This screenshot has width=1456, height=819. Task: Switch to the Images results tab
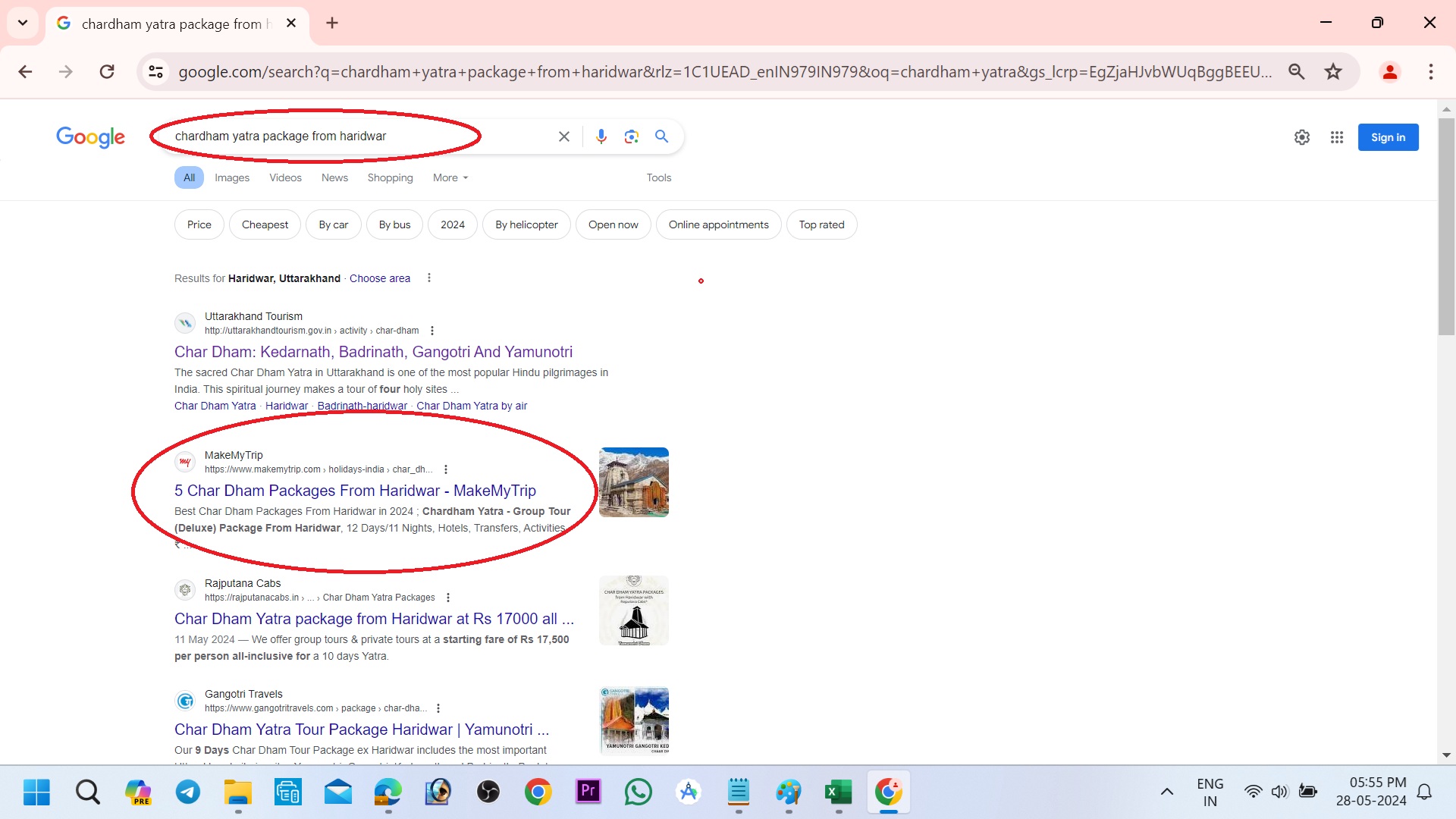click(232, 177)
